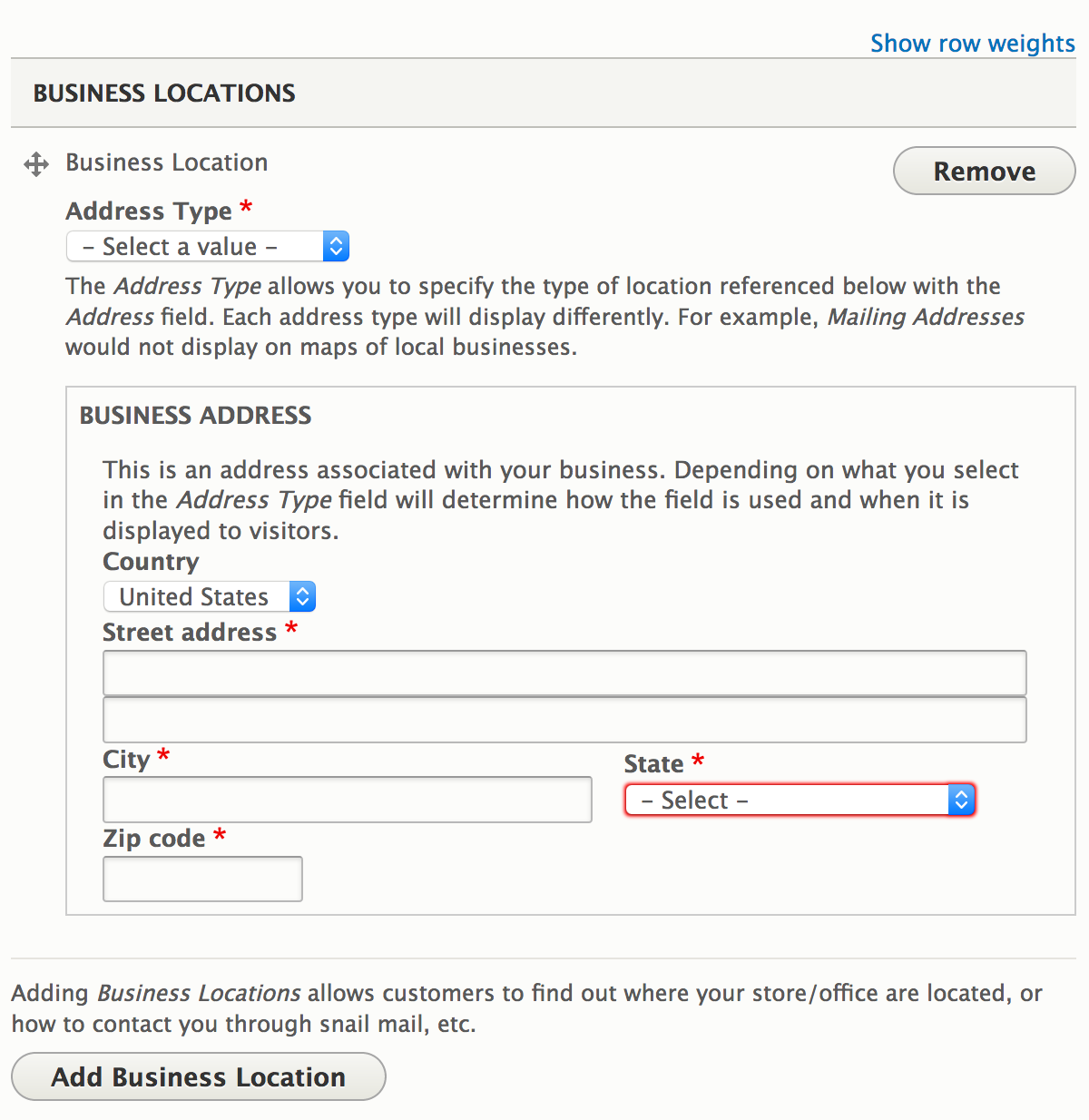Click the drag handle beside Business Location
1089x1120 pixels.
(x=34, y=164)
